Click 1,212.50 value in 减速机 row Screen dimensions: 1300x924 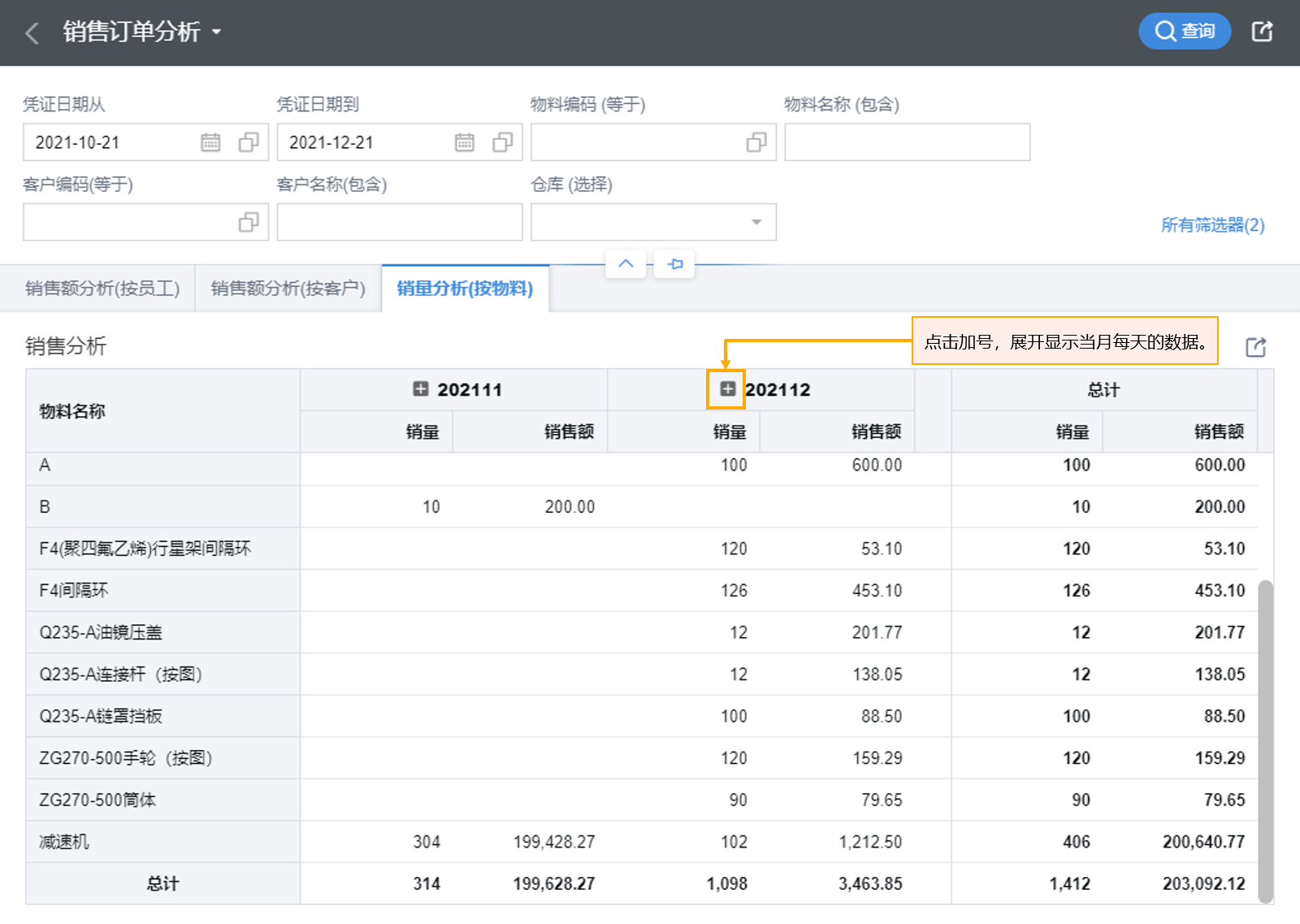tap(870, 842)
